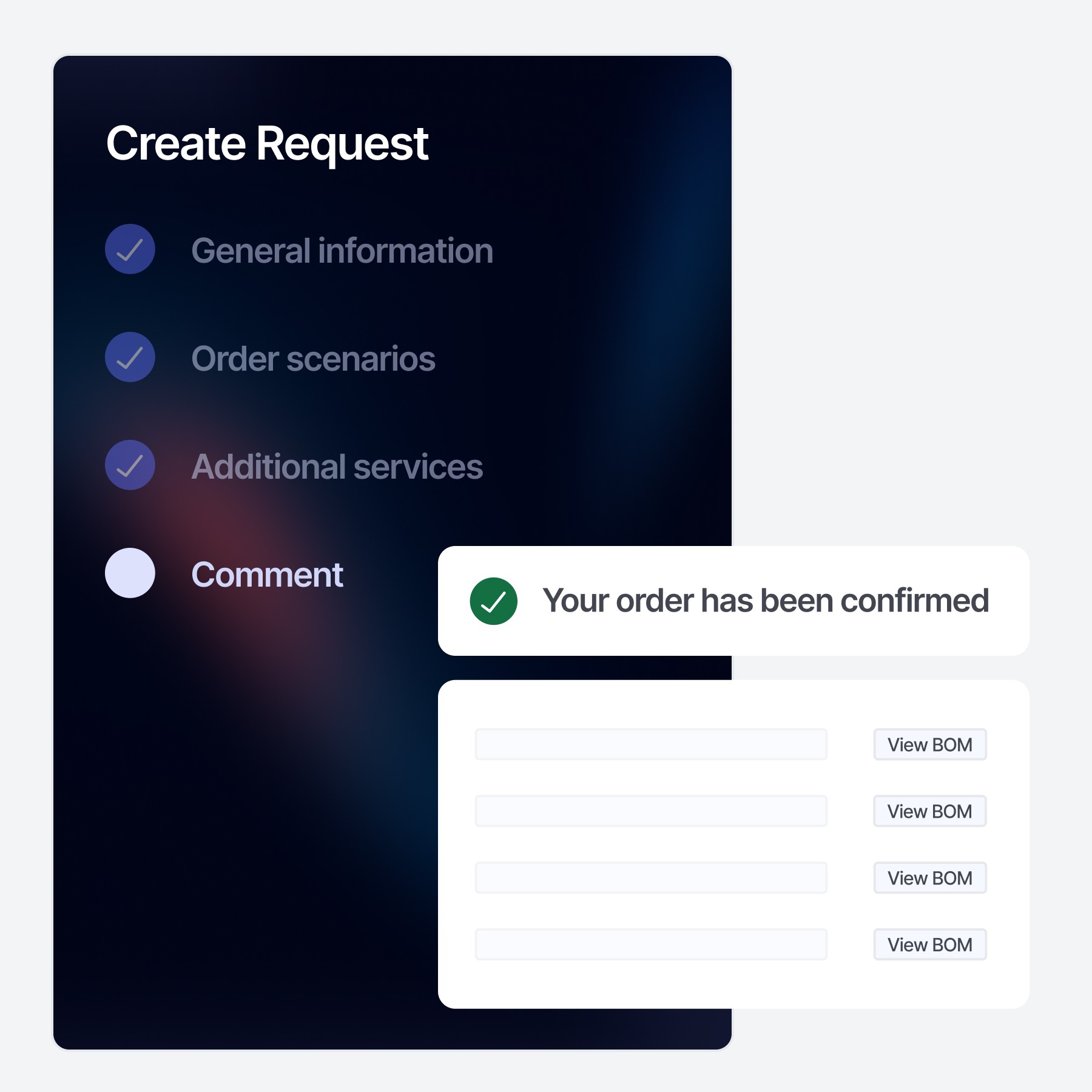This screenshot has height=1092, width=1092.
Task: Click the green order confirmed check icon
Action: [493, 601]
